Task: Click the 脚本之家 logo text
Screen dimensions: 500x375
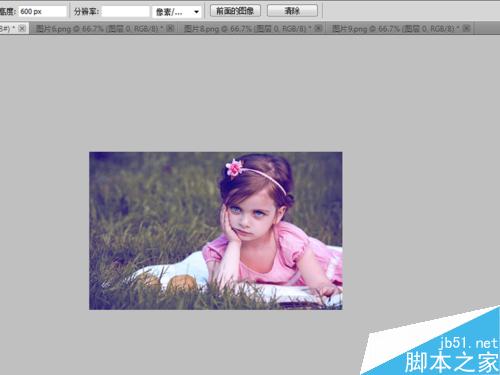Action: coord(452,362)
